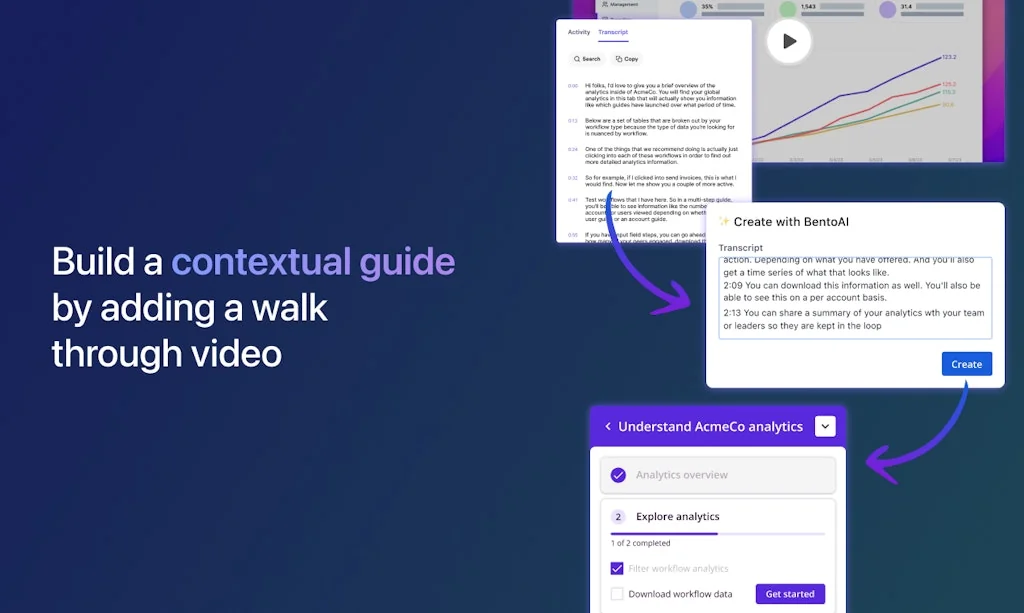
Task: Collapse the guide using the header chevron dropdown
Action: click(x=824, y=427)
